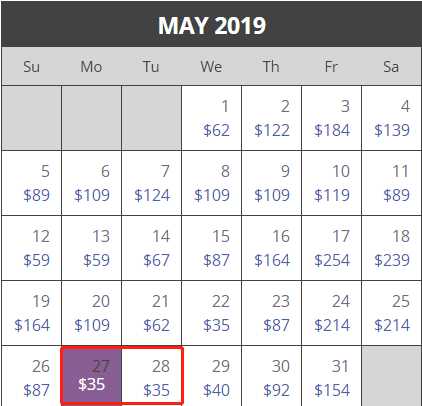The image size is (422, 406).
Task: Select May 1 priced at $62
Action: [x=211, y=118]
